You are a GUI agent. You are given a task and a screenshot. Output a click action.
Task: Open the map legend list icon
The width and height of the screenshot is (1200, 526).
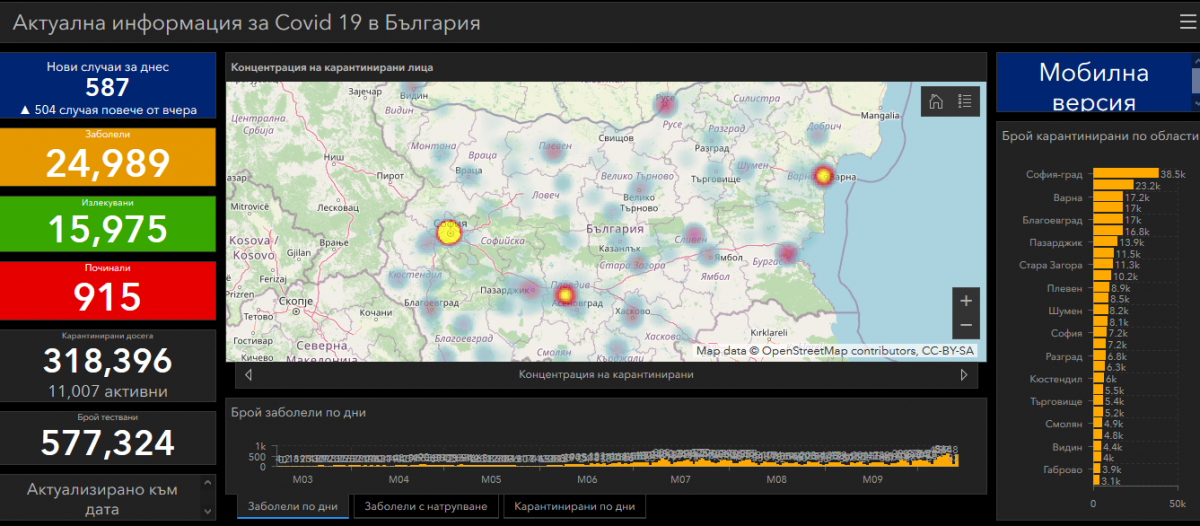pos(965,101)
